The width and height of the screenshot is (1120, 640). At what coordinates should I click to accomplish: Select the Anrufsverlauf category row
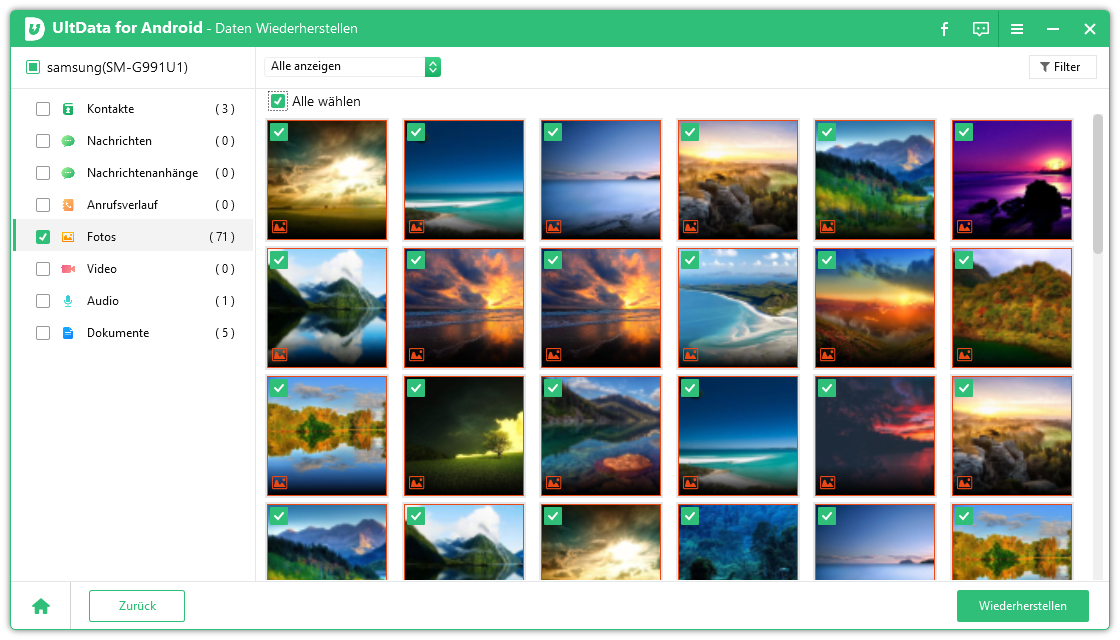click(134, 205)
